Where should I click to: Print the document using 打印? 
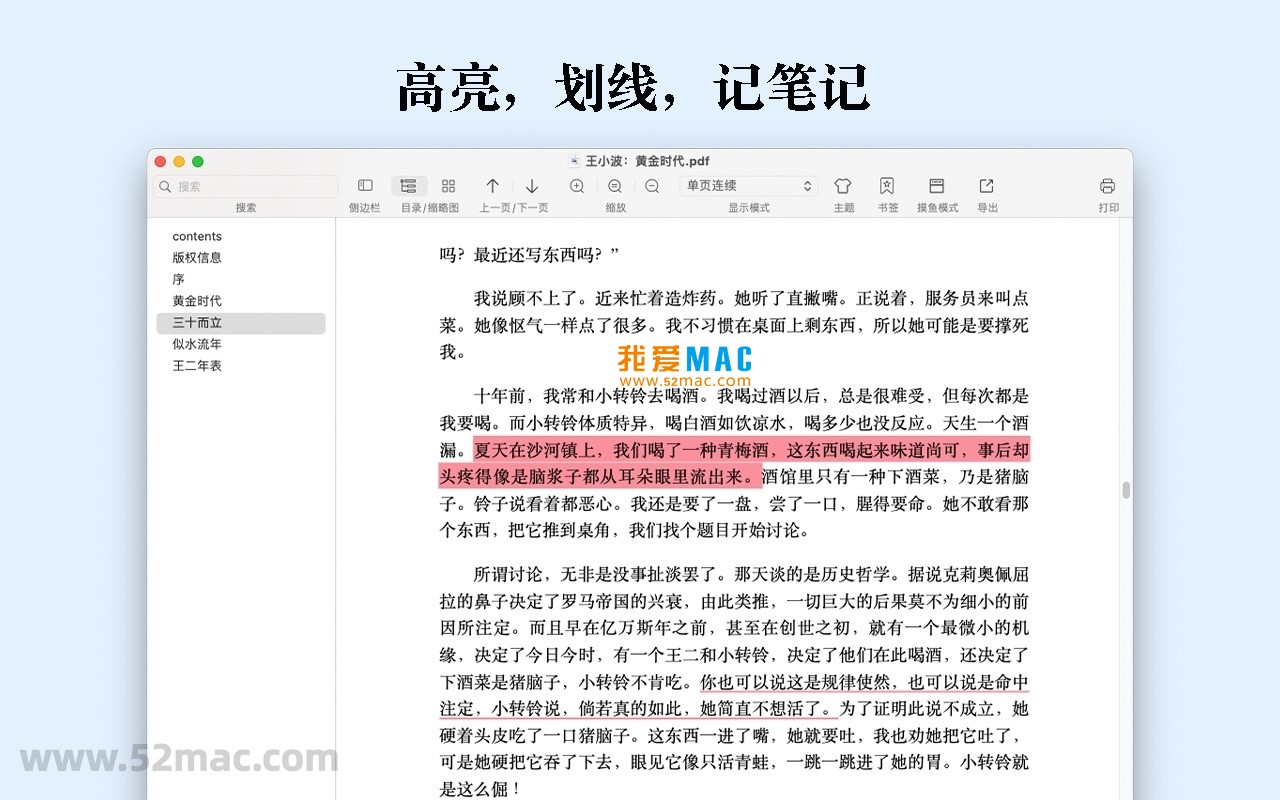click(x=1108, y=185)
